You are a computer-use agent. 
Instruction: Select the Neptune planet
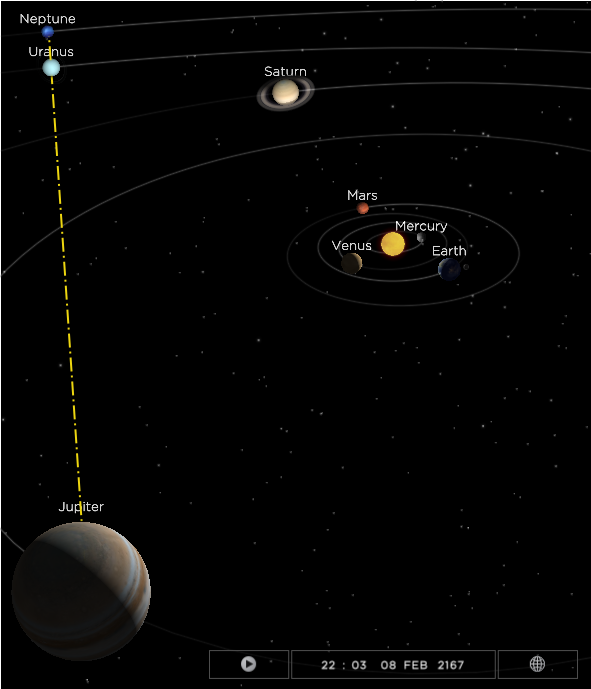click(47, 32)
